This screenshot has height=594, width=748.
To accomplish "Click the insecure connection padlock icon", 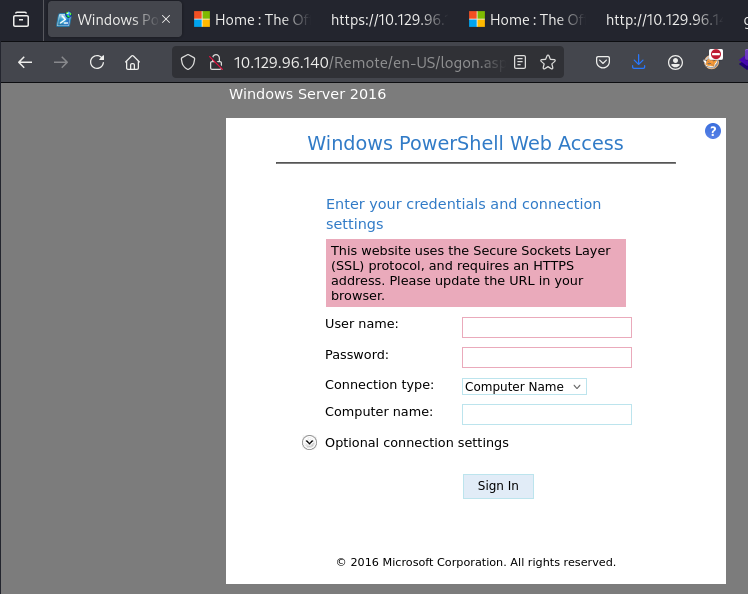I will [x=214, y=62].
